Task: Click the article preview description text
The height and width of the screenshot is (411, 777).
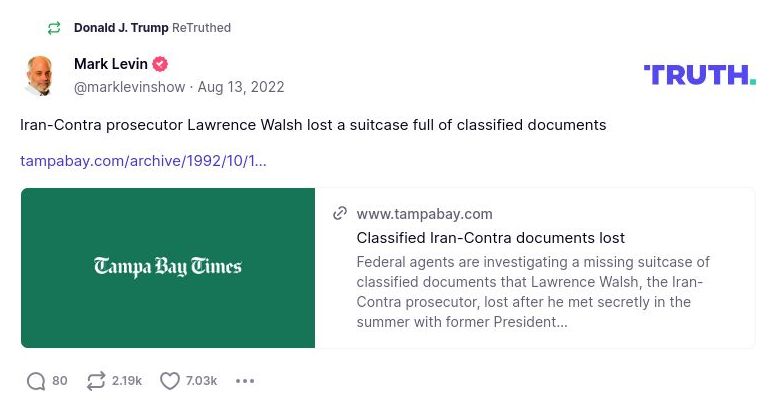Action: pos(533,292)
